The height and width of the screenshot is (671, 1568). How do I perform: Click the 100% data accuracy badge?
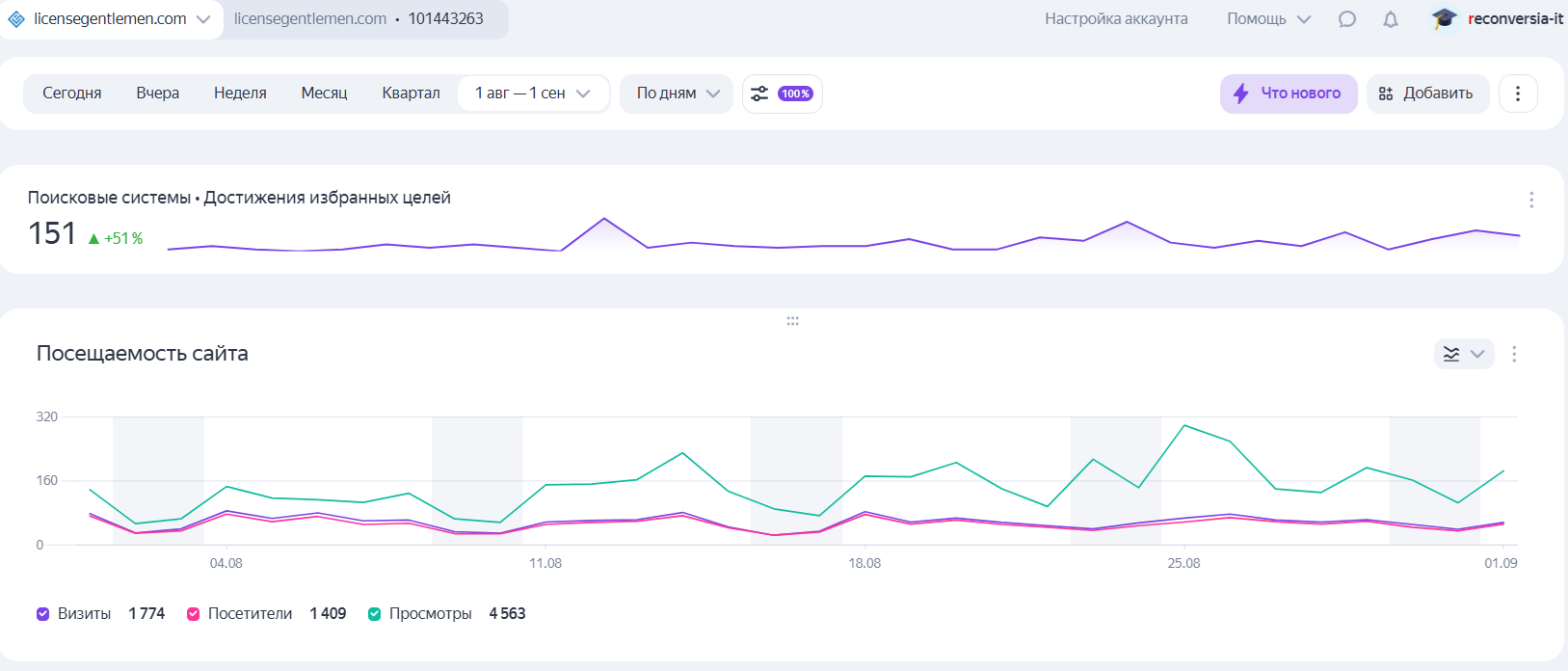[x=795, y=94]
